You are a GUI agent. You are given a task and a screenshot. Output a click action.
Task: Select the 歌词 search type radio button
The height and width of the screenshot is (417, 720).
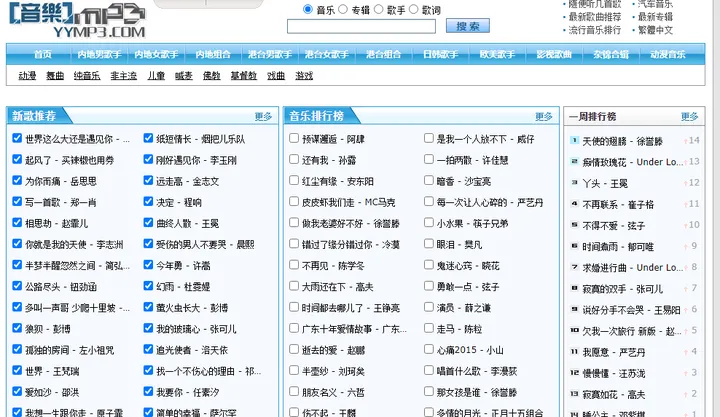pyautogui.click(x=414, y=9)
